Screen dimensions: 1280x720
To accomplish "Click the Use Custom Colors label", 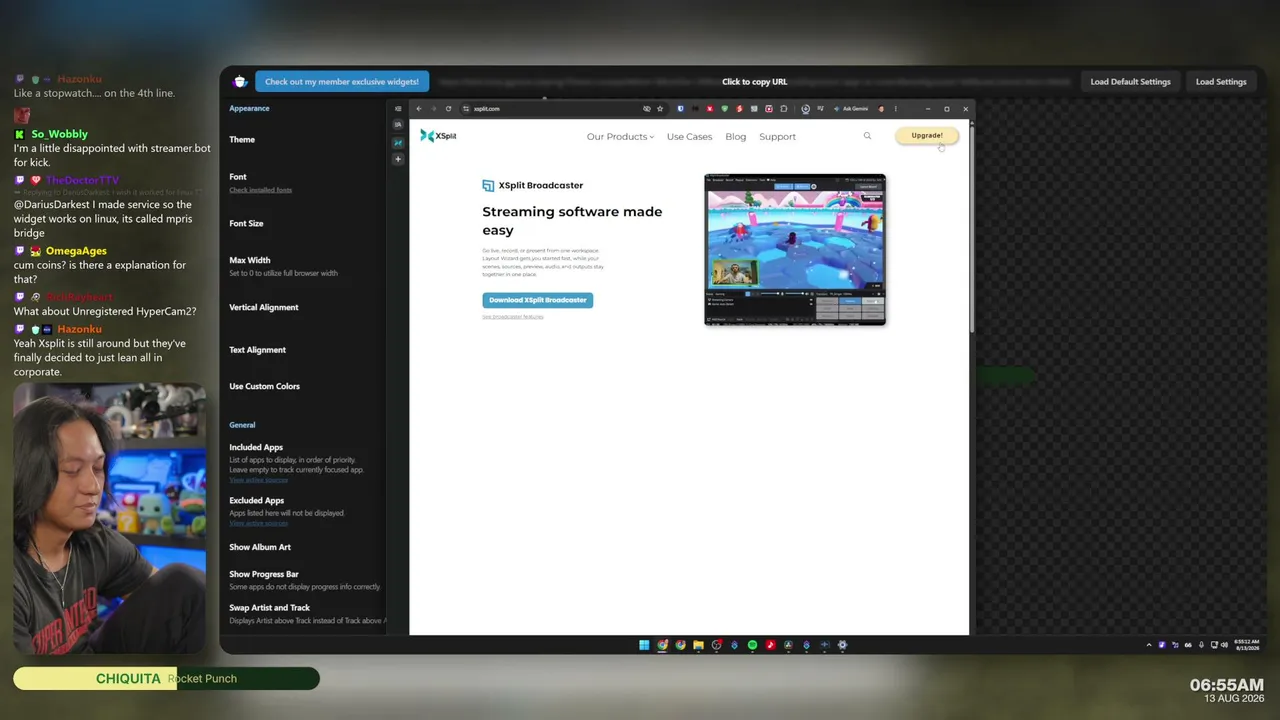I will tap(264, 386).
